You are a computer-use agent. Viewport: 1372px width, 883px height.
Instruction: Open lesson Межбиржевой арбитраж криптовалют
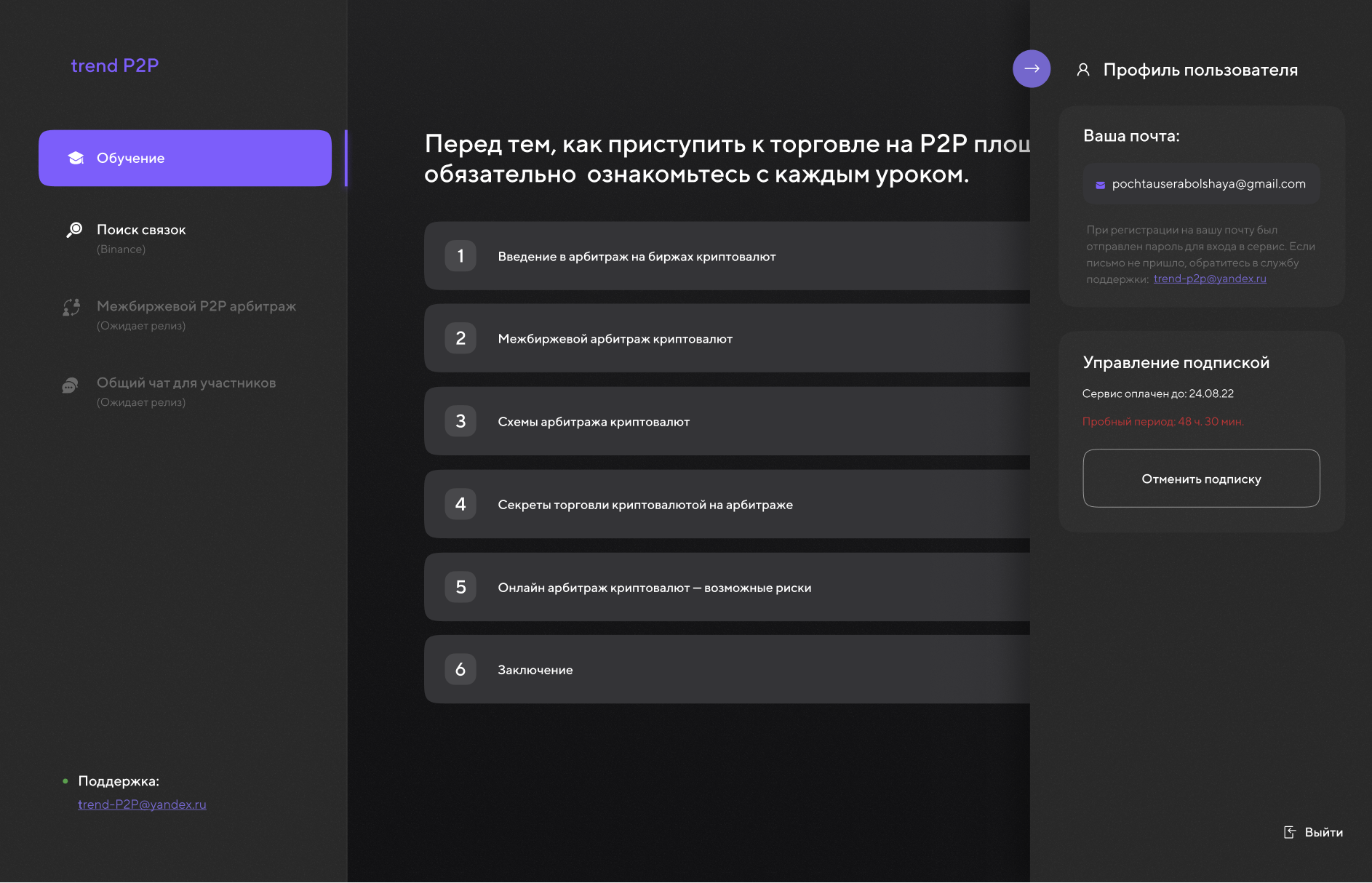[727, 338]
